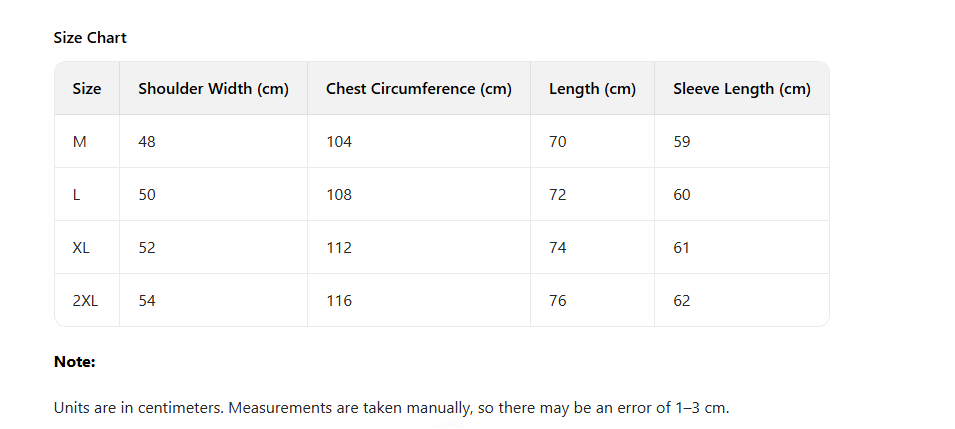Select the "Sleeve Length (cm)" header
The width and height of the screenshot is (955, 429).
[741, 89]
